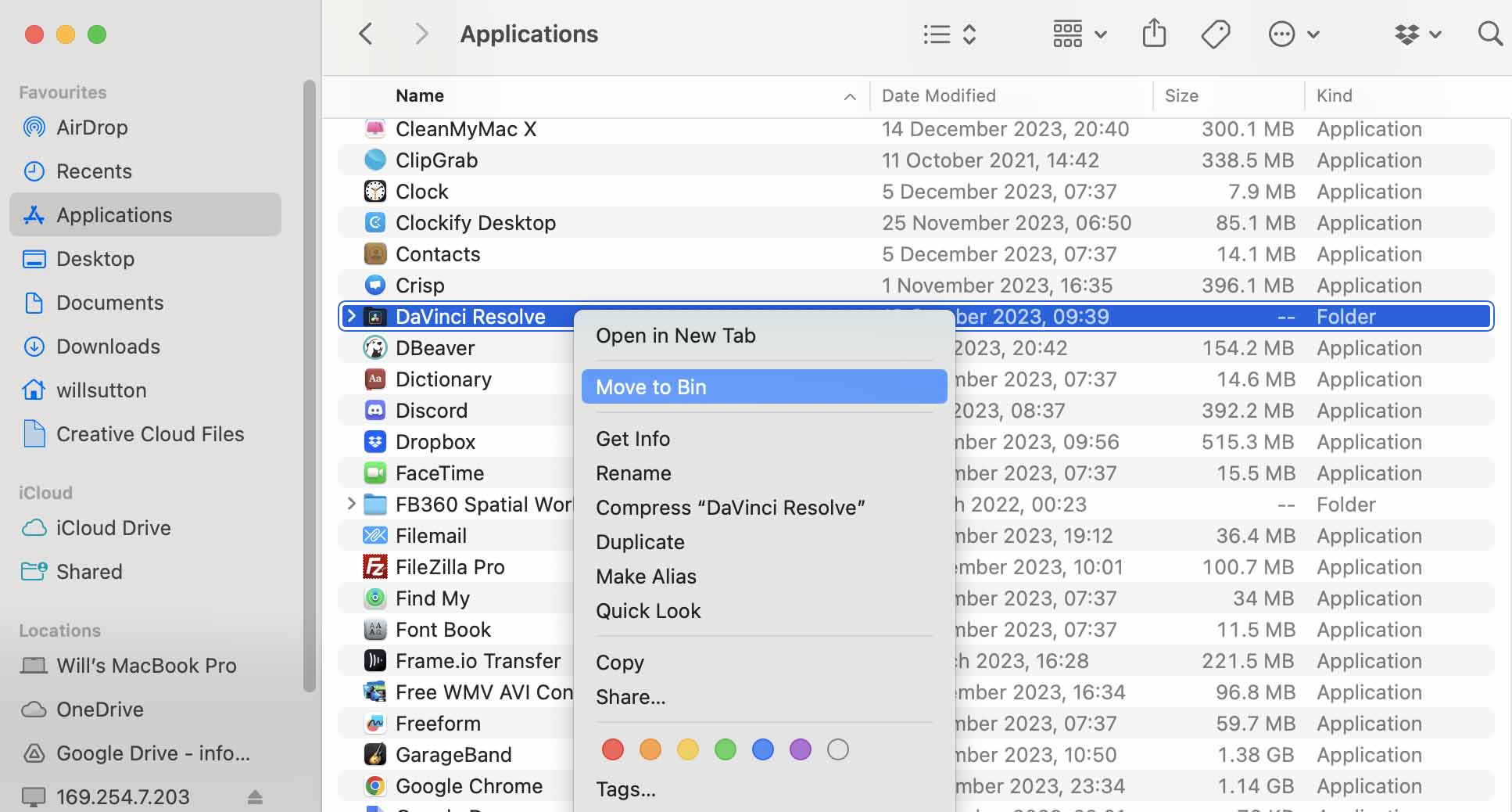
Task: Click the Share icon in the toolbar
Action: tap(1154, 34)
